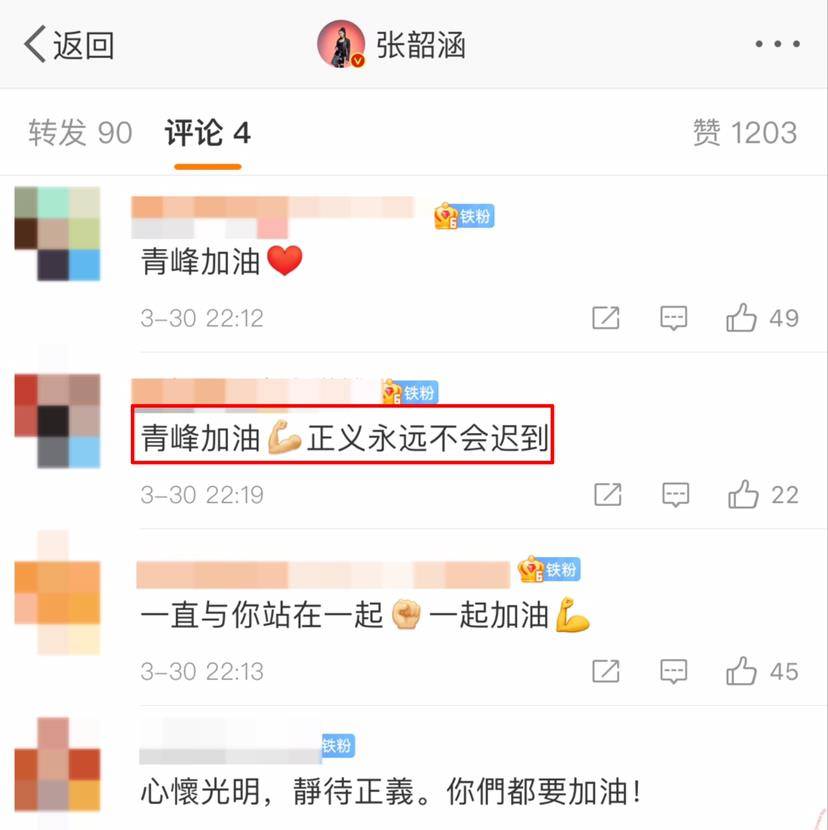This screenshot has height=830, width=828.
Task: Tap the back arrow 返回
Action: 69,44
